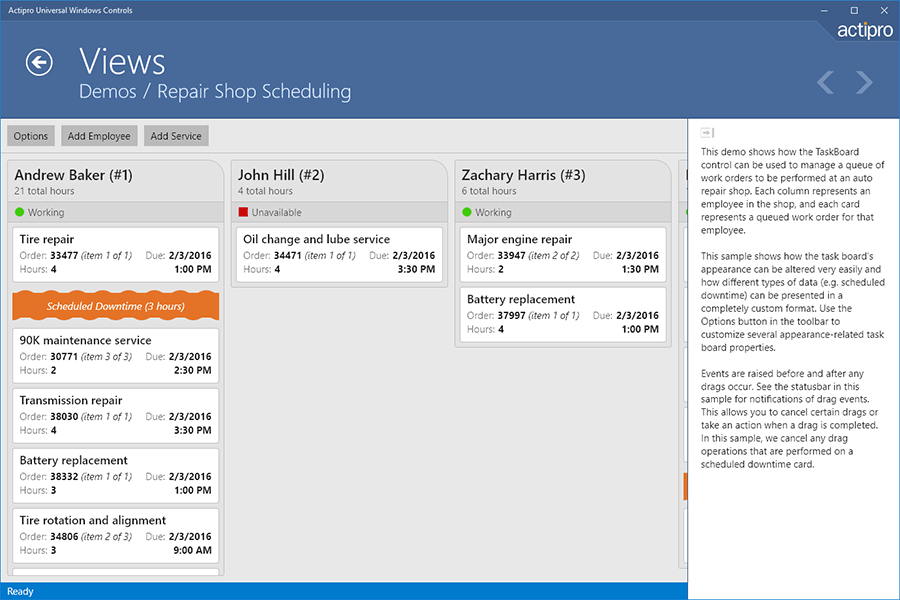The image size is (900, 600).
Task: Click the Transmission repair card
Action: tap(115, 416)
